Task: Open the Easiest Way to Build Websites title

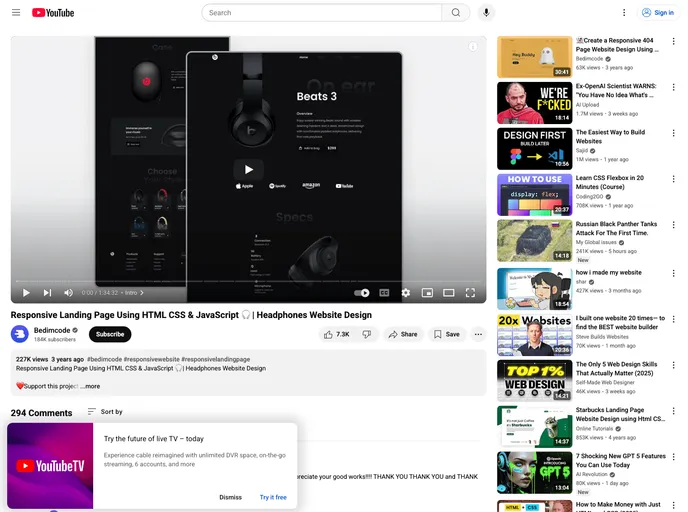Action: pyautogui.click(x=610, y=136)
